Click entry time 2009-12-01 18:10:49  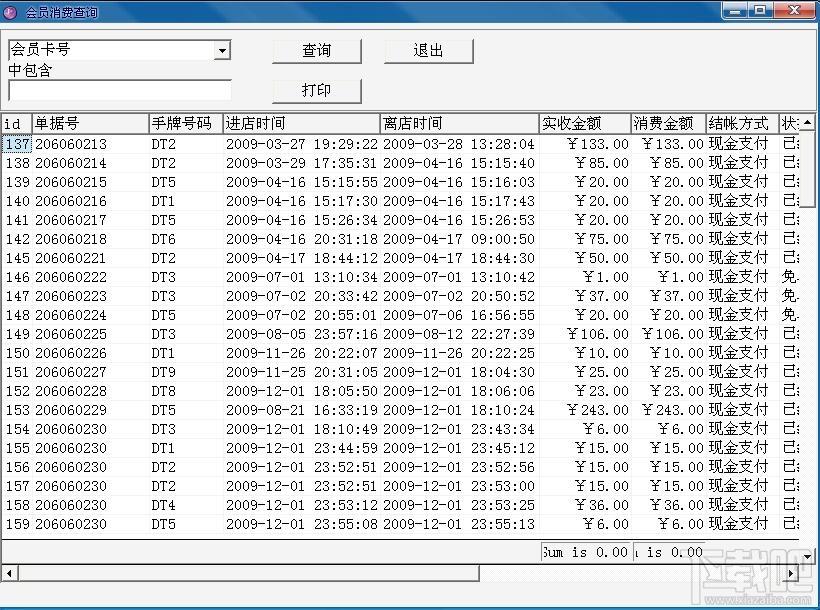coord(301,430)
